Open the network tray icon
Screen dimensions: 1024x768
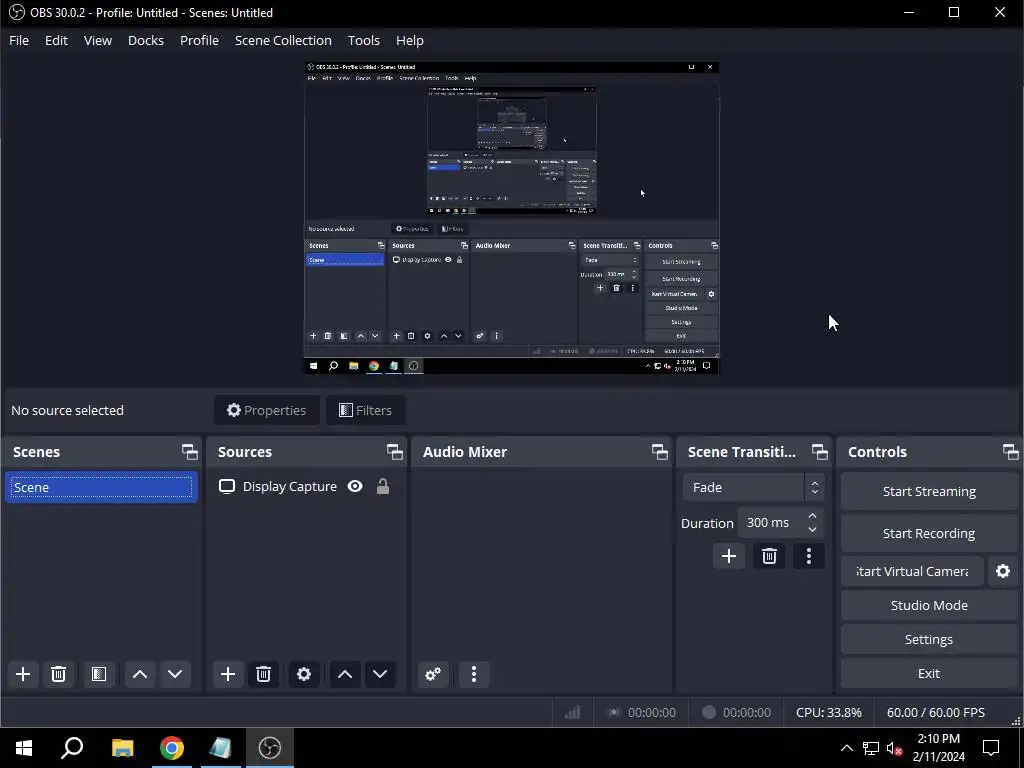pyautogui.click(x=871, y=748)
